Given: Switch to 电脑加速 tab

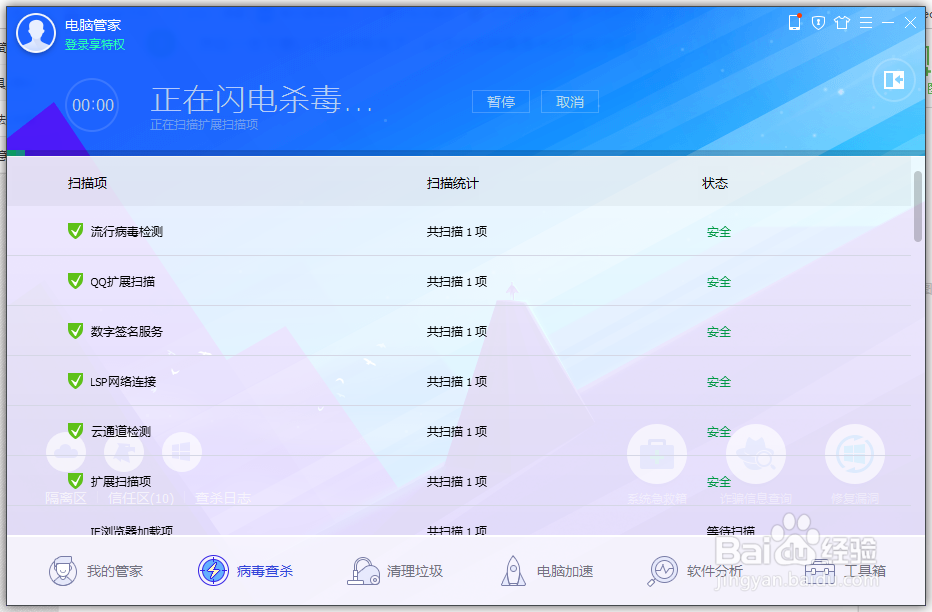Looking at the screenshot, I should tap(565, 571).
